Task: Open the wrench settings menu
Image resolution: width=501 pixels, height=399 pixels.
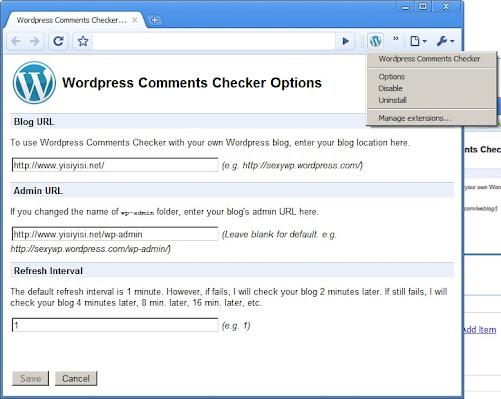Action: (x=445, y=41)
